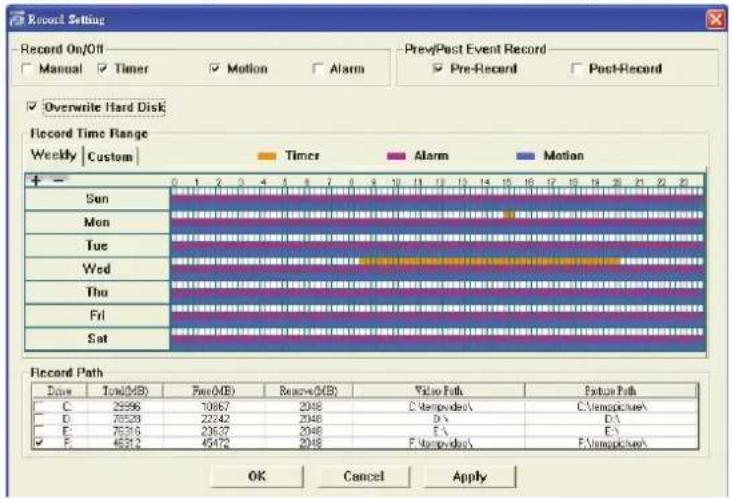This screenshot has width=732, height=499.
Task: Select the Fri row label
Action: pyautogui.click(x=97, y=316)
